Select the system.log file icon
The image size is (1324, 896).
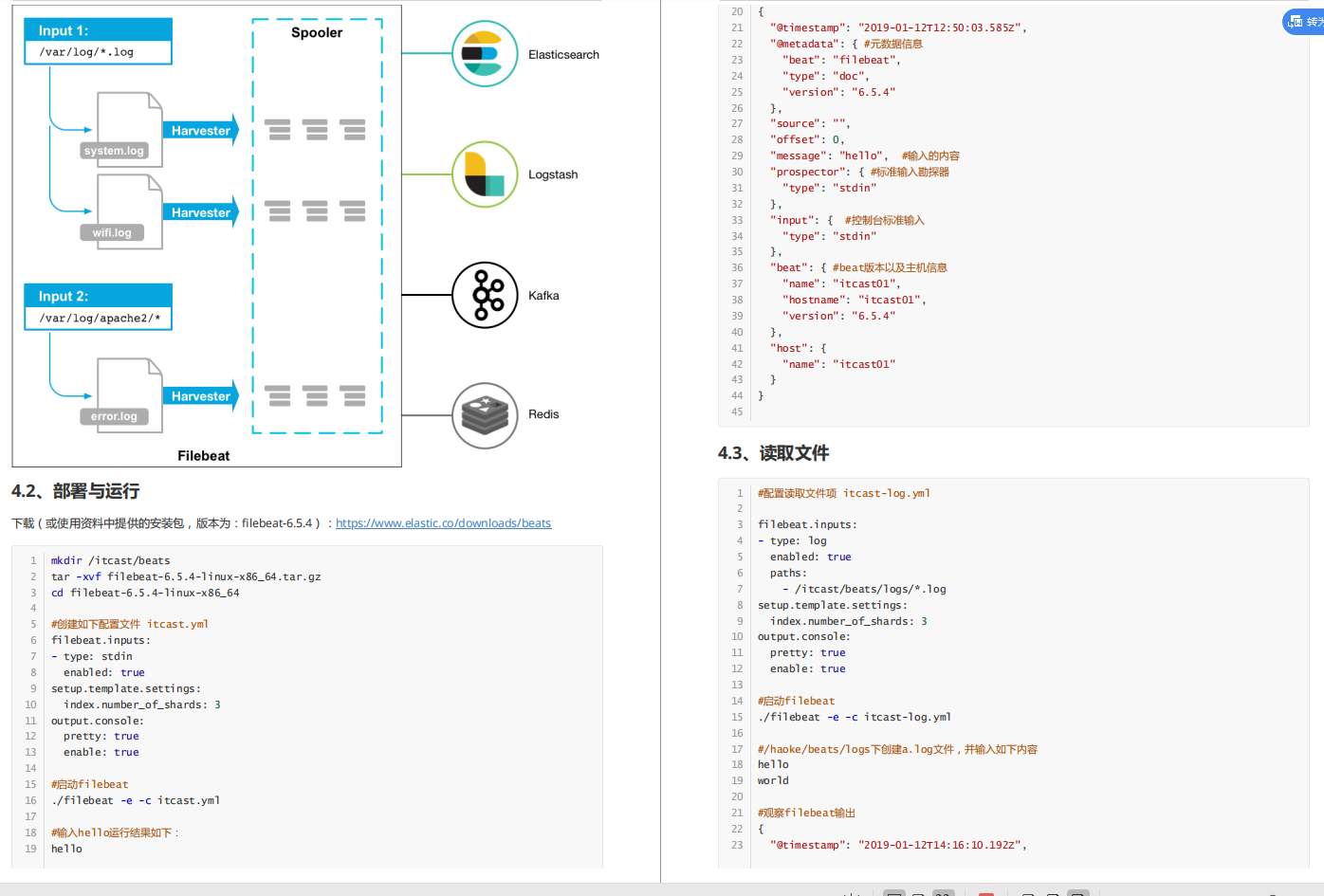pos(122,130)
